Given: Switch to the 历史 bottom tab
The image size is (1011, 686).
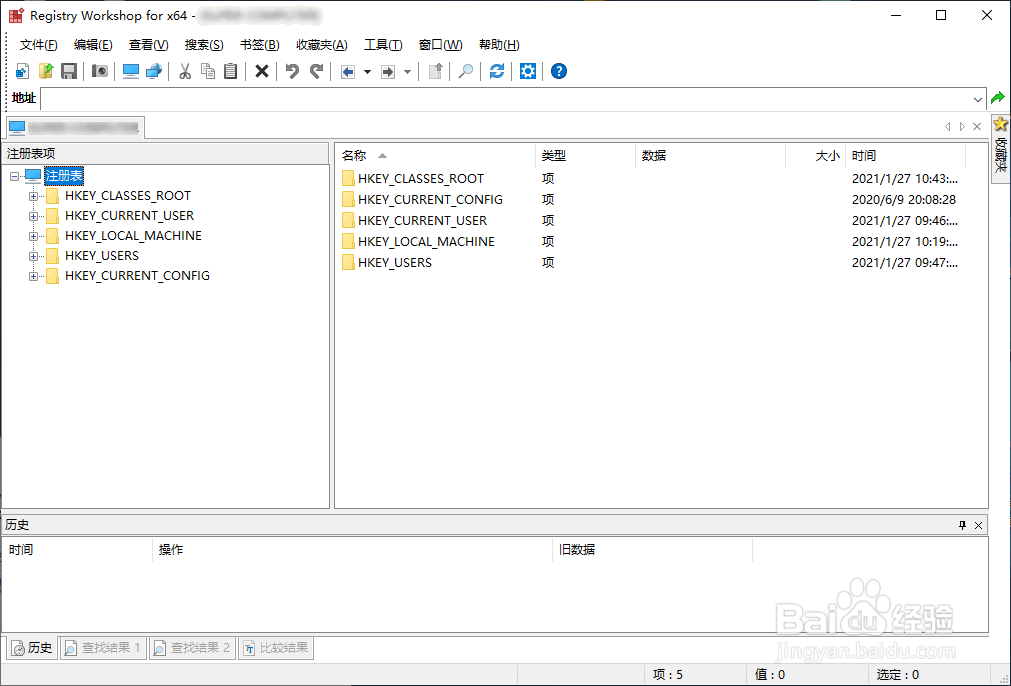Looking at the screenshot, I should point(32,648).
